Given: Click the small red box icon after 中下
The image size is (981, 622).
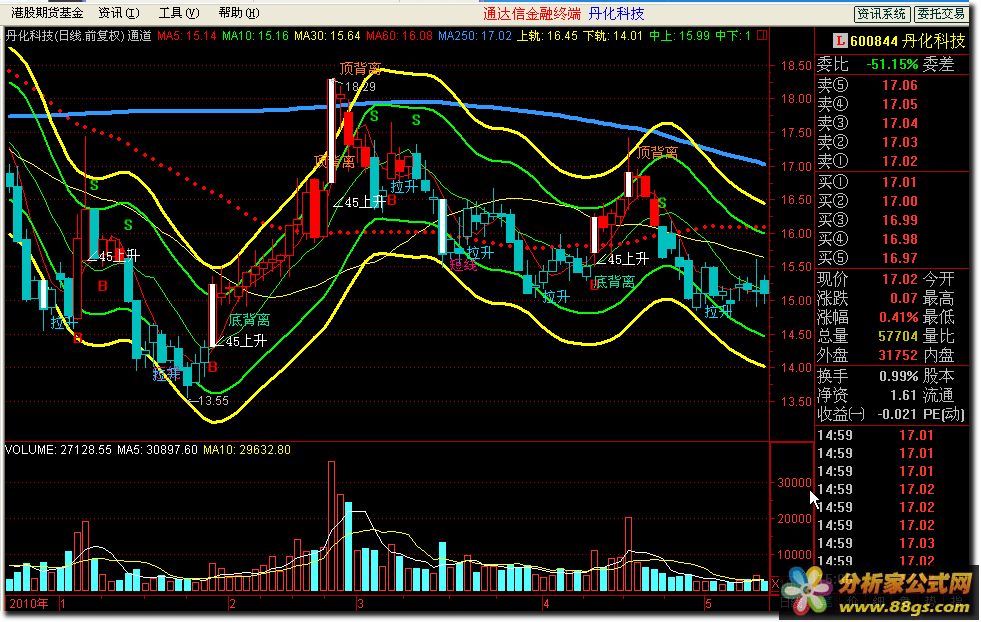Looking at the screenshot, I should [x=761, y=36].
